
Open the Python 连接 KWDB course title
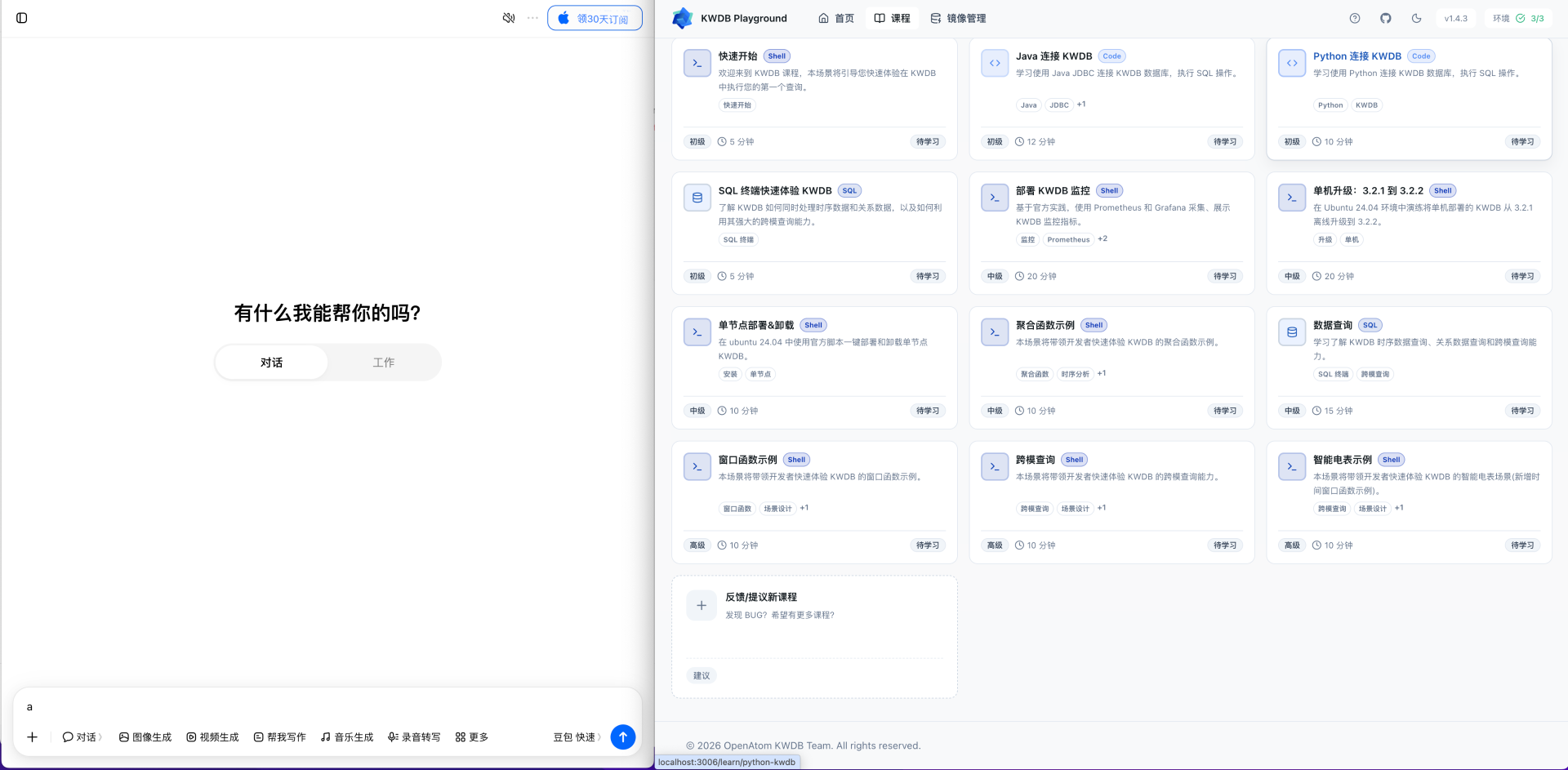(1357, 56)
